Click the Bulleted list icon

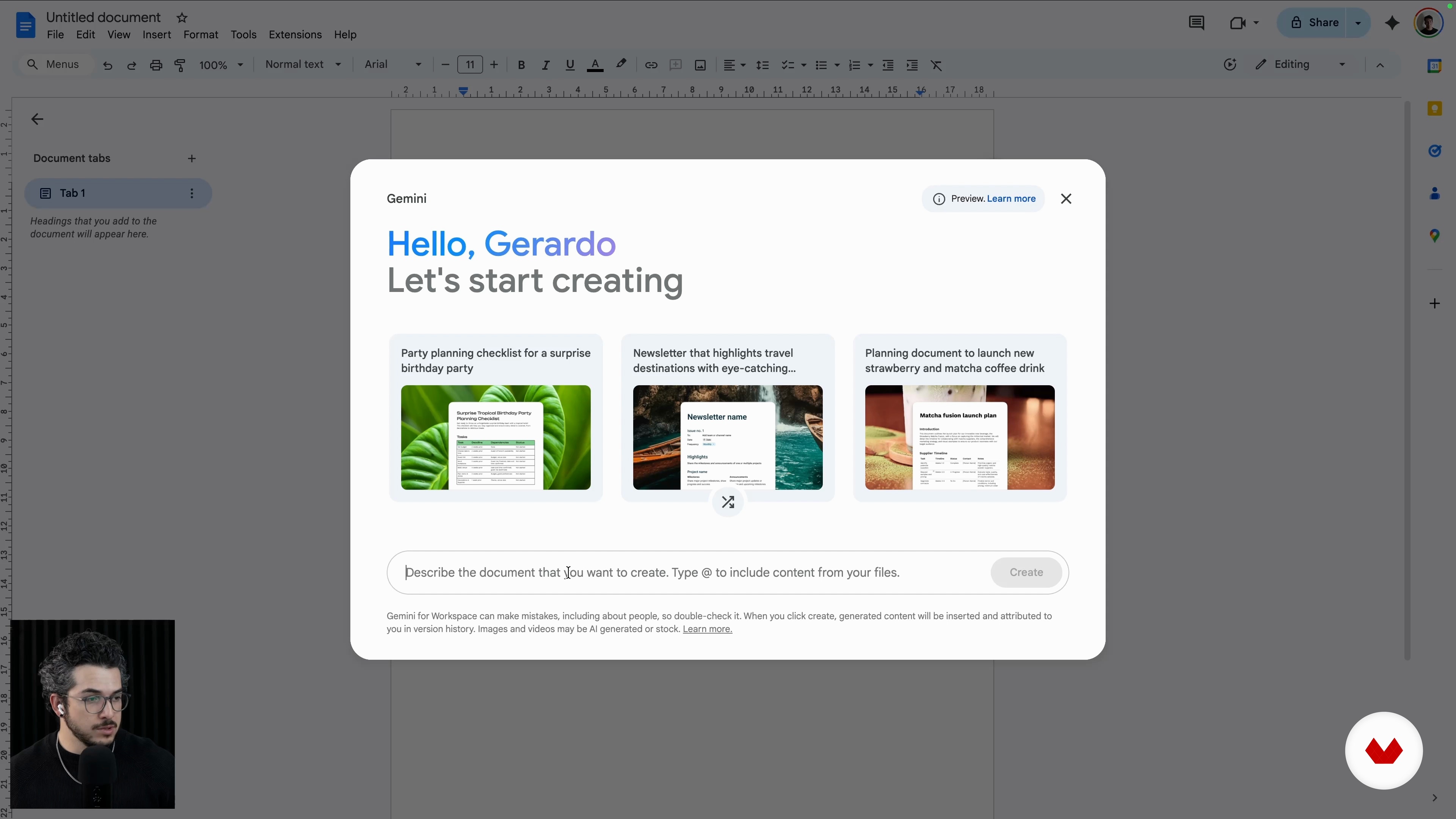click(x=821, y=66)
